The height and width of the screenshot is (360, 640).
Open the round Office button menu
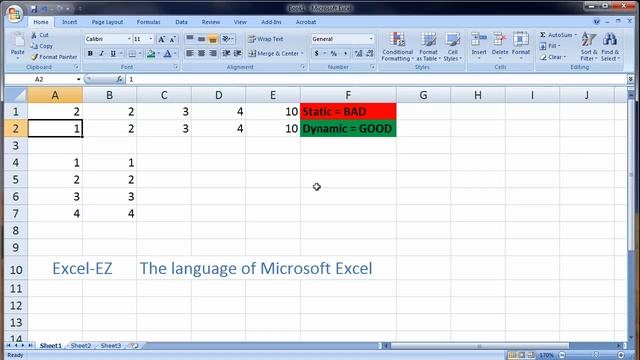(x=14, y=14)
